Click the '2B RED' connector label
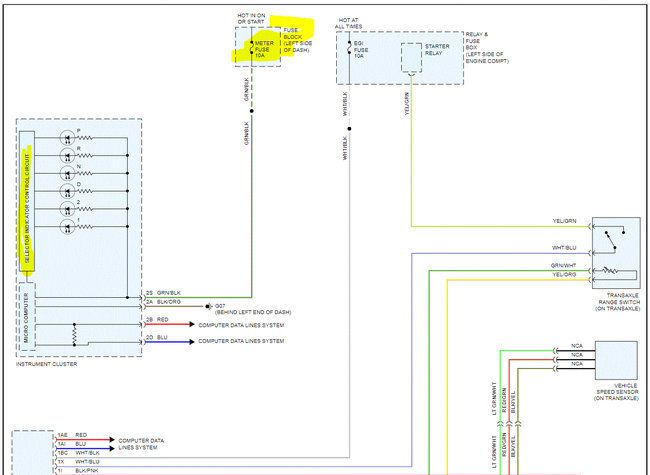 pyautogui.click(x=157, y=320)
